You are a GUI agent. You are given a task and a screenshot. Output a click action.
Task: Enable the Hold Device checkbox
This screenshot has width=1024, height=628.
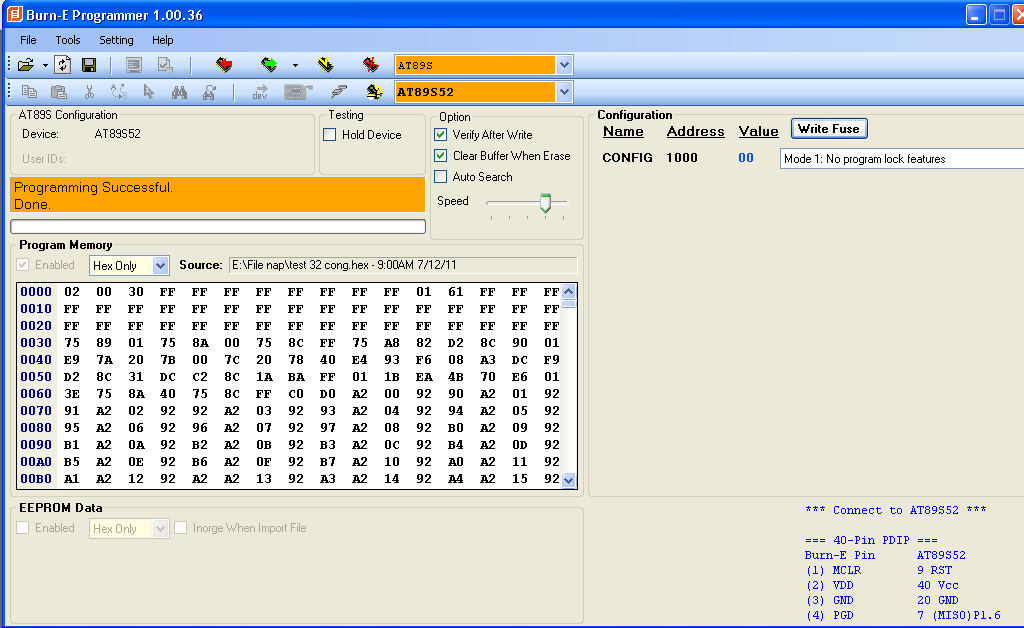[330, 135]
